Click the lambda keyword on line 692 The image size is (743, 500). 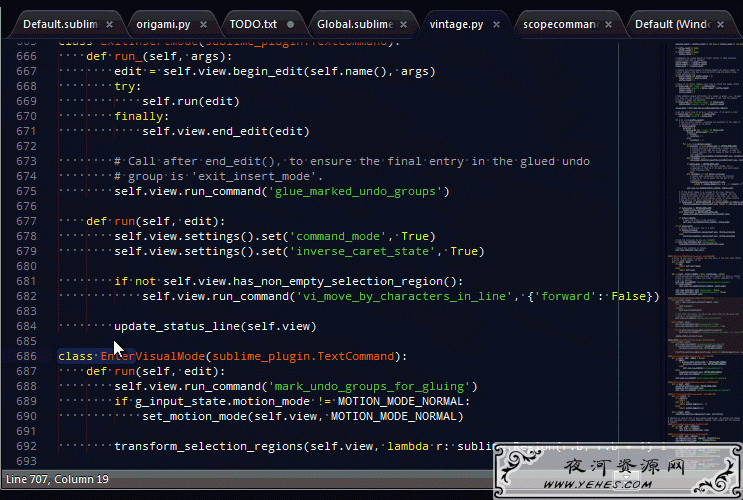coord(408,446)
